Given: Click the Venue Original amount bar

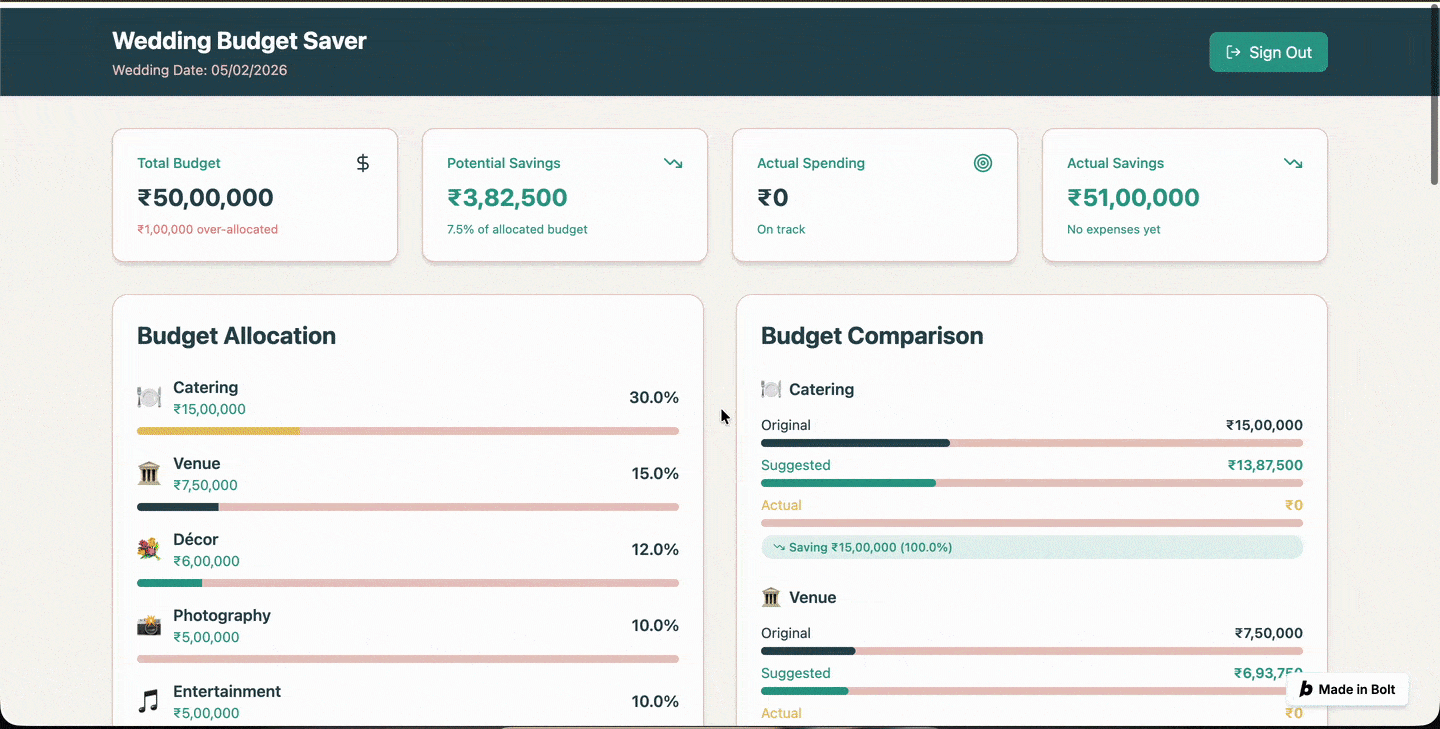Looking at the screenshot, I should pos(1031,651).
